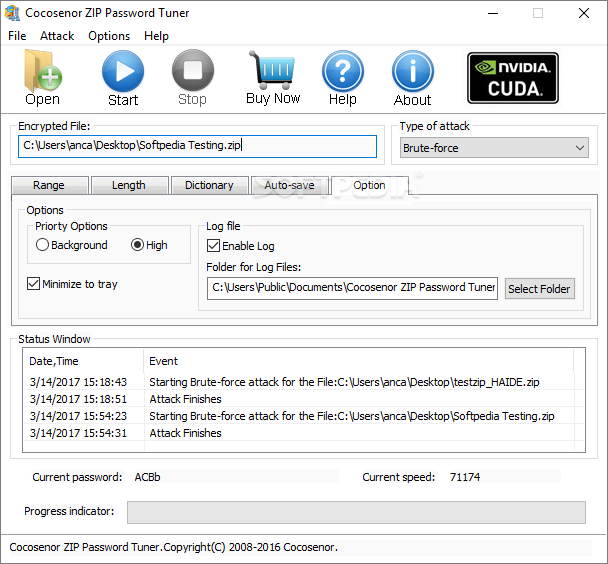
Task: Switch to the Dictionary tab
Action: (x=210, y=185)
